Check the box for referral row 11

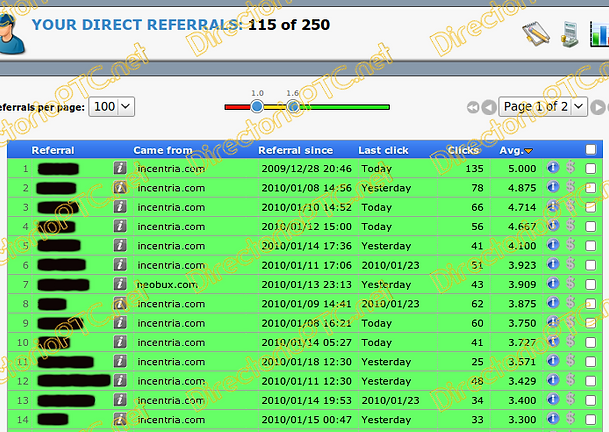tap(591, 362)
